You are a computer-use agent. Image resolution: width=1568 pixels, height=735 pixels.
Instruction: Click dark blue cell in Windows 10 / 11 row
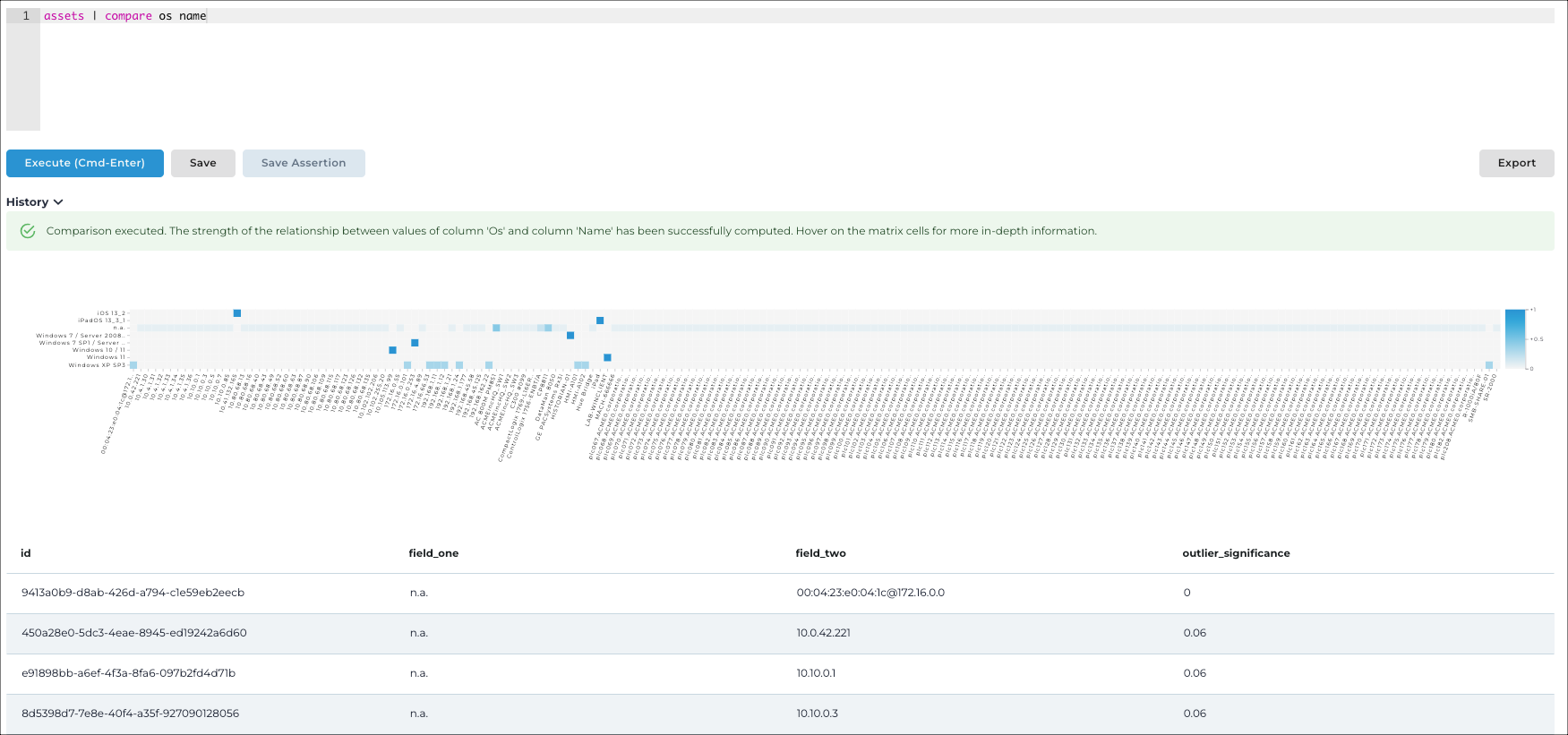pyautogui.click(x=392, y=350)
